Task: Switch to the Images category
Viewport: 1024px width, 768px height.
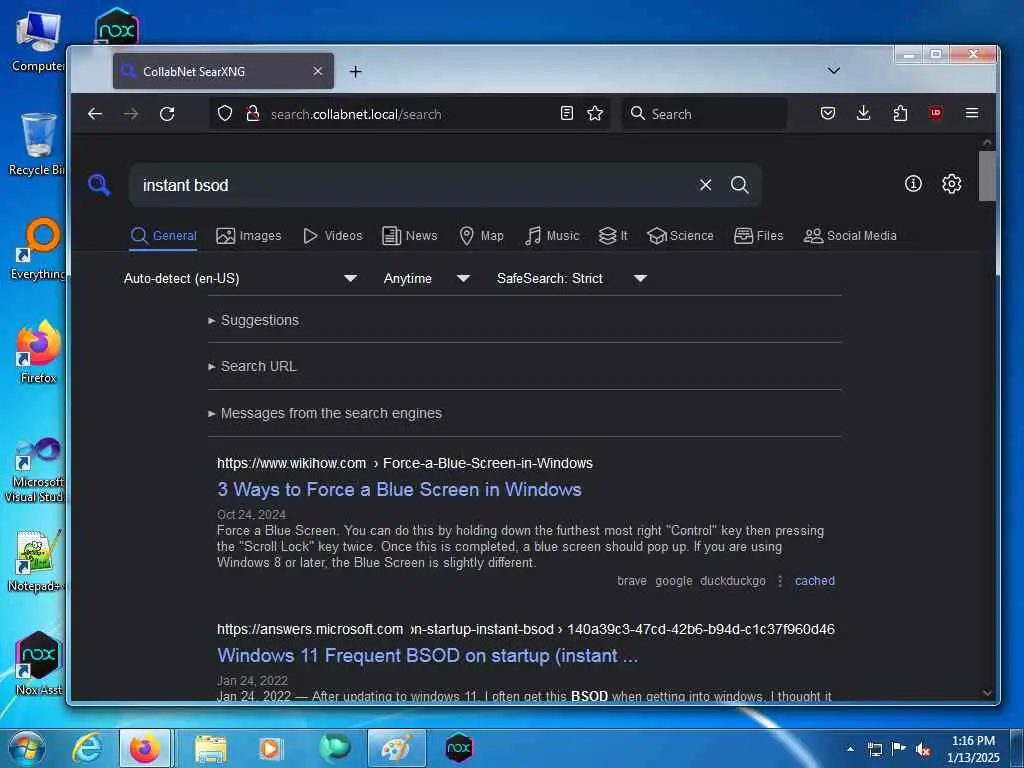Action: point(249,236)
